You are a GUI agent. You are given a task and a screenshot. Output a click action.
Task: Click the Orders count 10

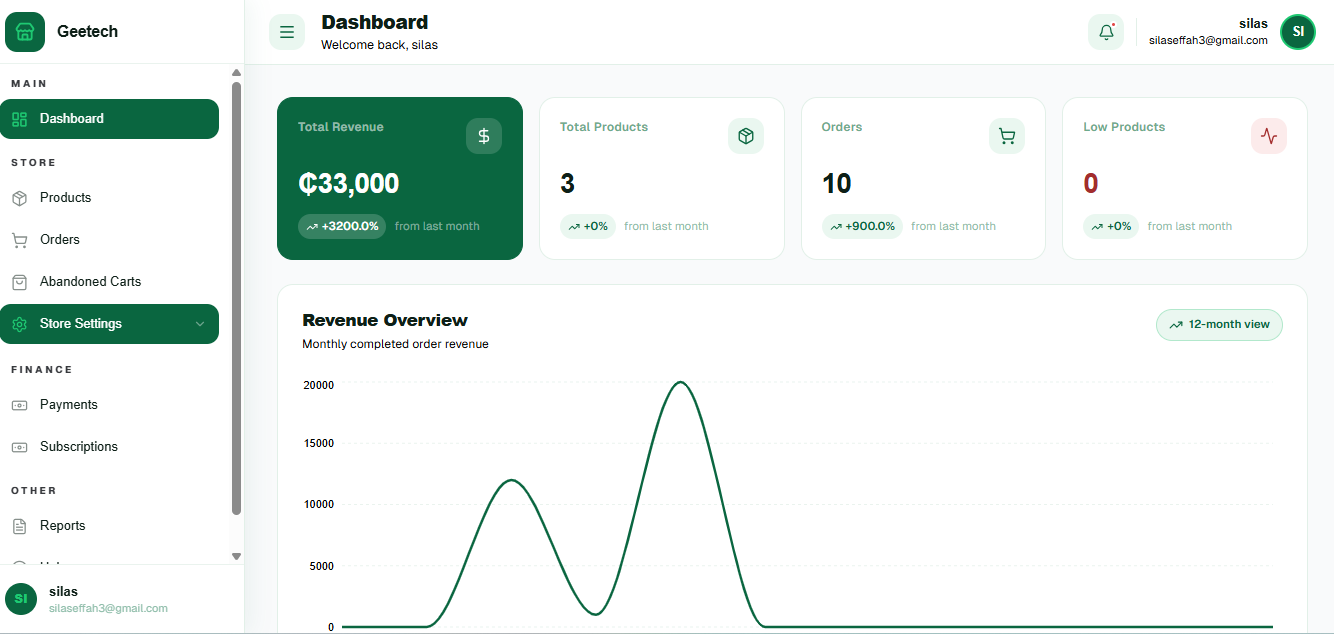(x=836, y=184)
